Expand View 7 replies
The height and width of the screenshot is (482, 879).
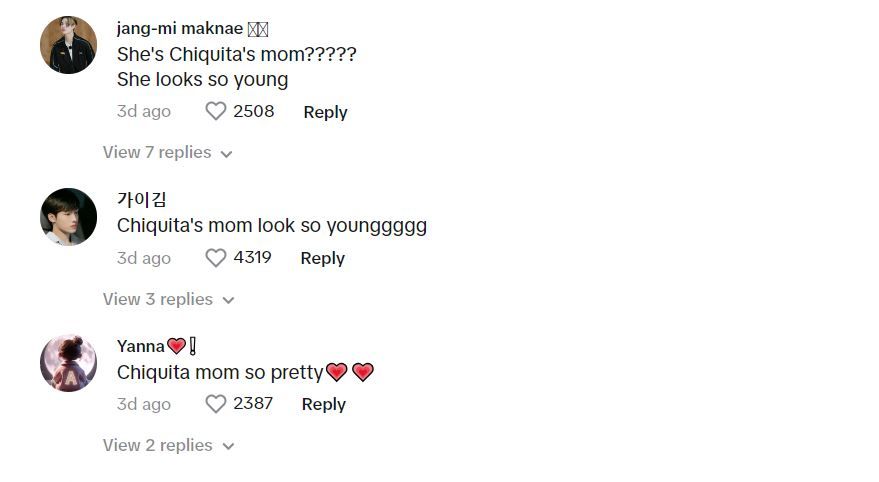pyautogui.click(x=157, y=152)
